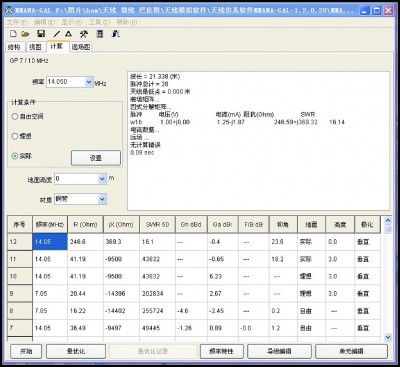Select the 计算 calculate tab
Image resolution: width=400 pixels, height=367 pixels.
click(x=57, y=46)
